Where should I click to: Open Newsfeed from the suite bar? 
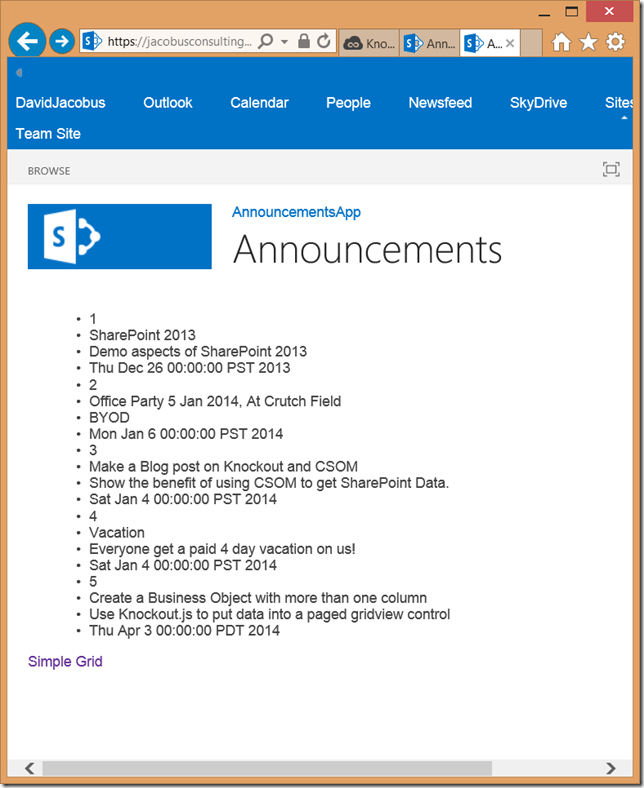click(440, 103)
